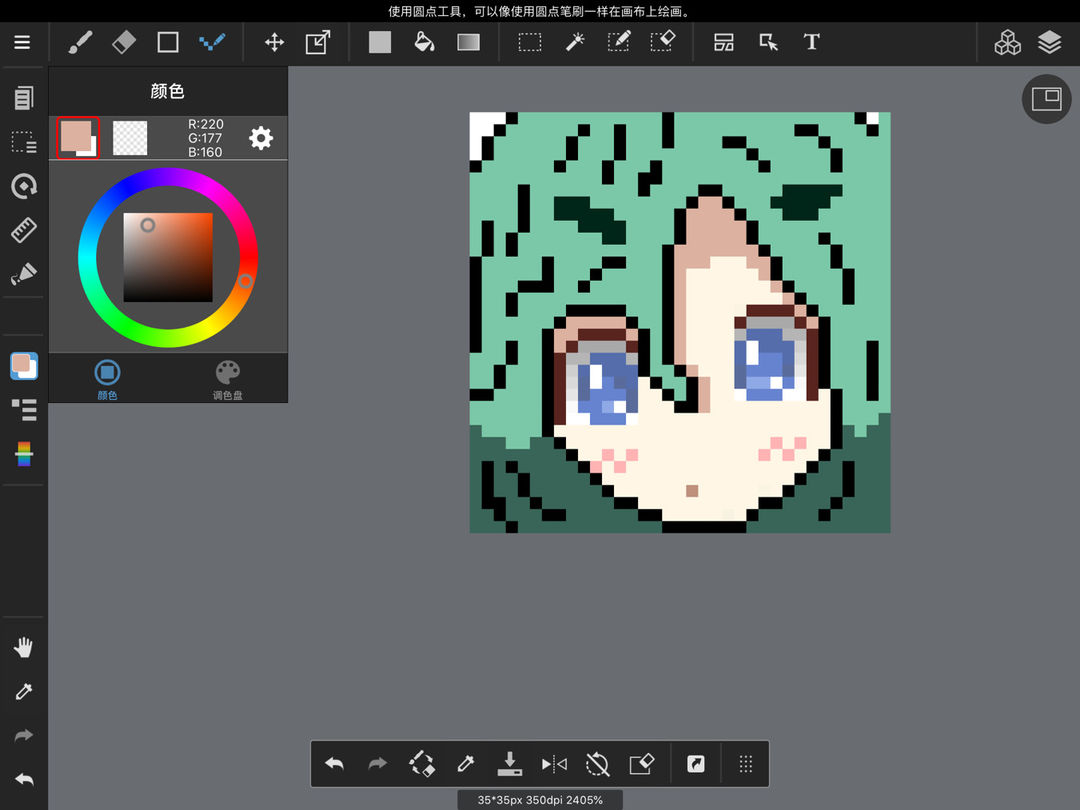The image size is (1080, 810).
Task: Click eyedropper in bottom toolbar
Action: tap(466, 763)
